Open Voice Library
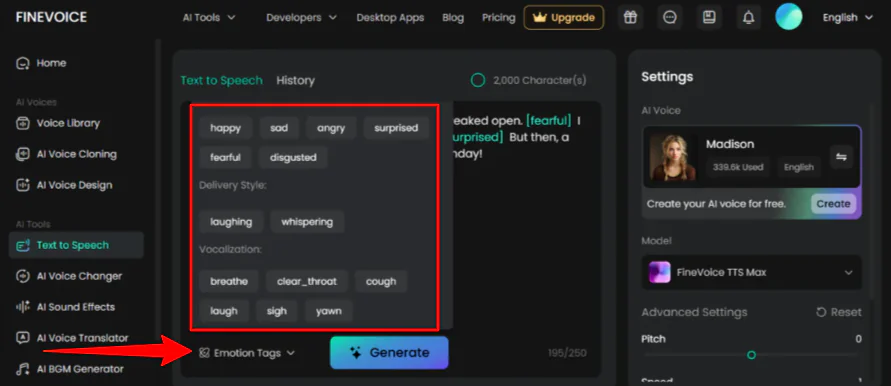 [57, 123]
